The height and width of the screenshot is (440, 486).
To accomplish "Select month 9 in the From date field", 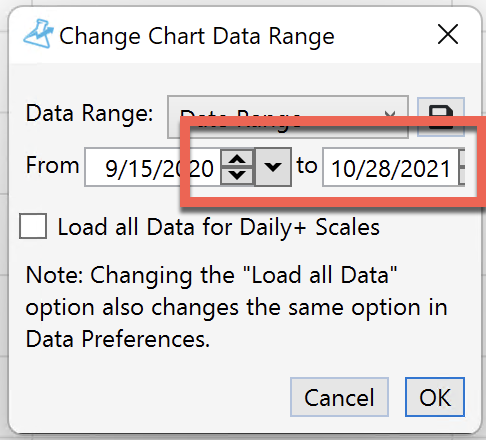I will click(x=111, y=168).
